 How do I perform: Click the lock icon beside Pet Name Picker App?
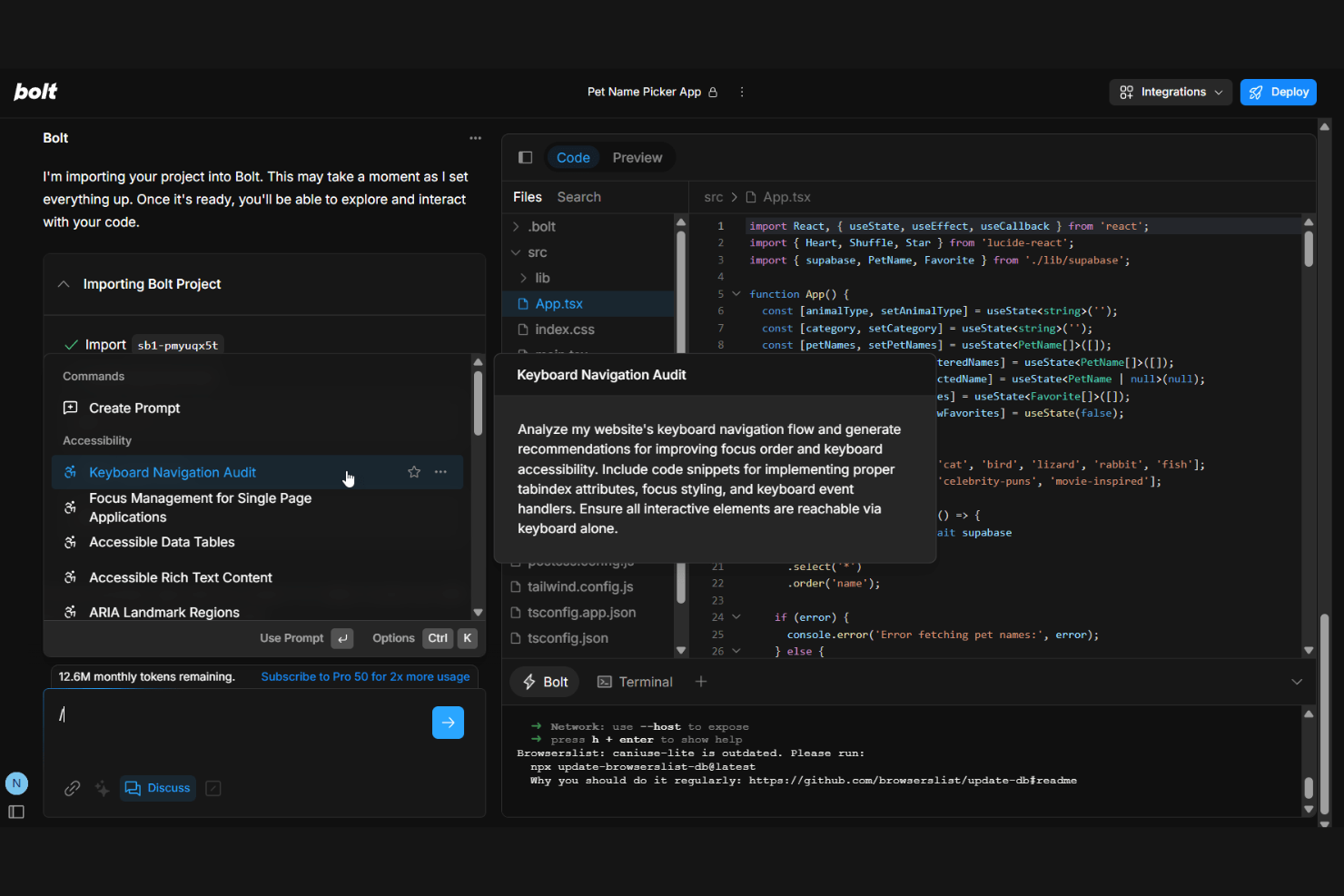[713, 92]
